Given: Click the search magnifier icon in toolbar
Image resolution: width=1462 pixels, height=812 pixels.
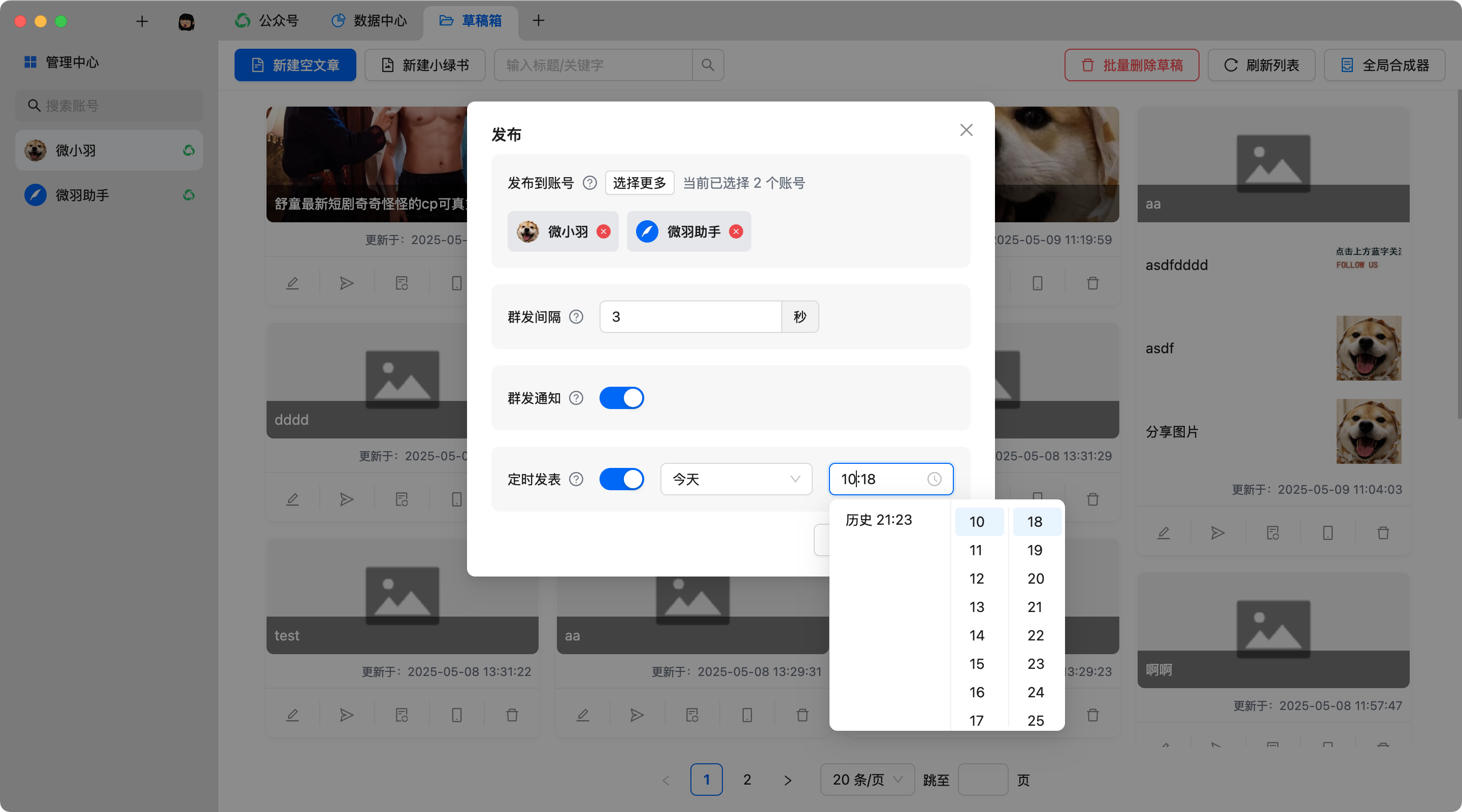Looking at the screenshot, I should 708,65.
